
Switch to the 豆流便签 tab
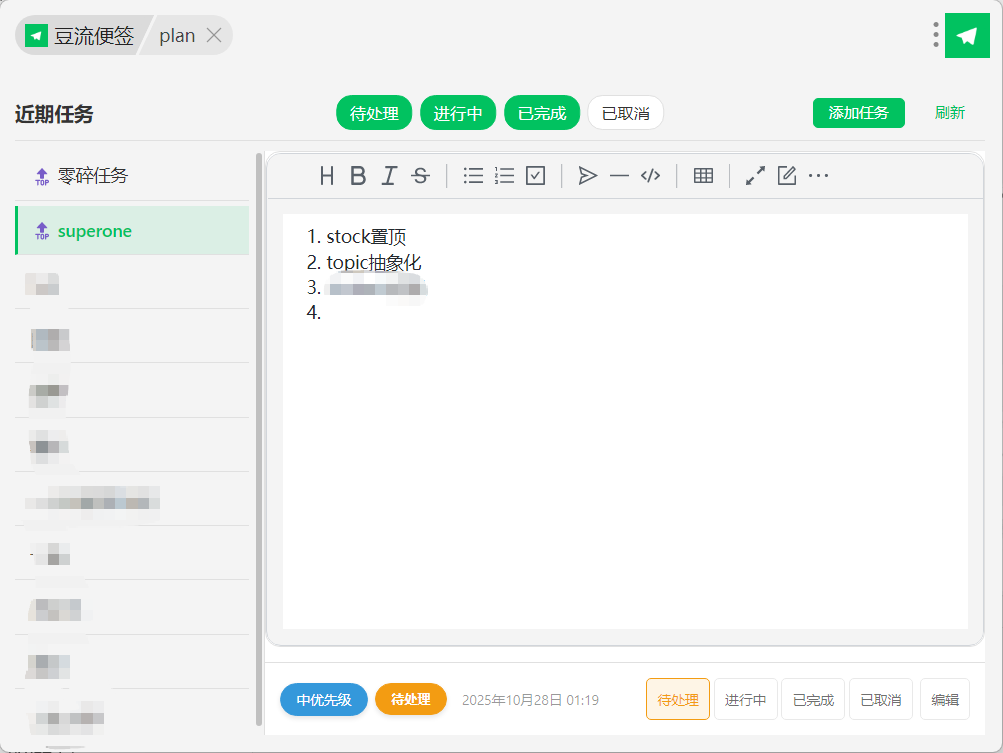[82, 36]
